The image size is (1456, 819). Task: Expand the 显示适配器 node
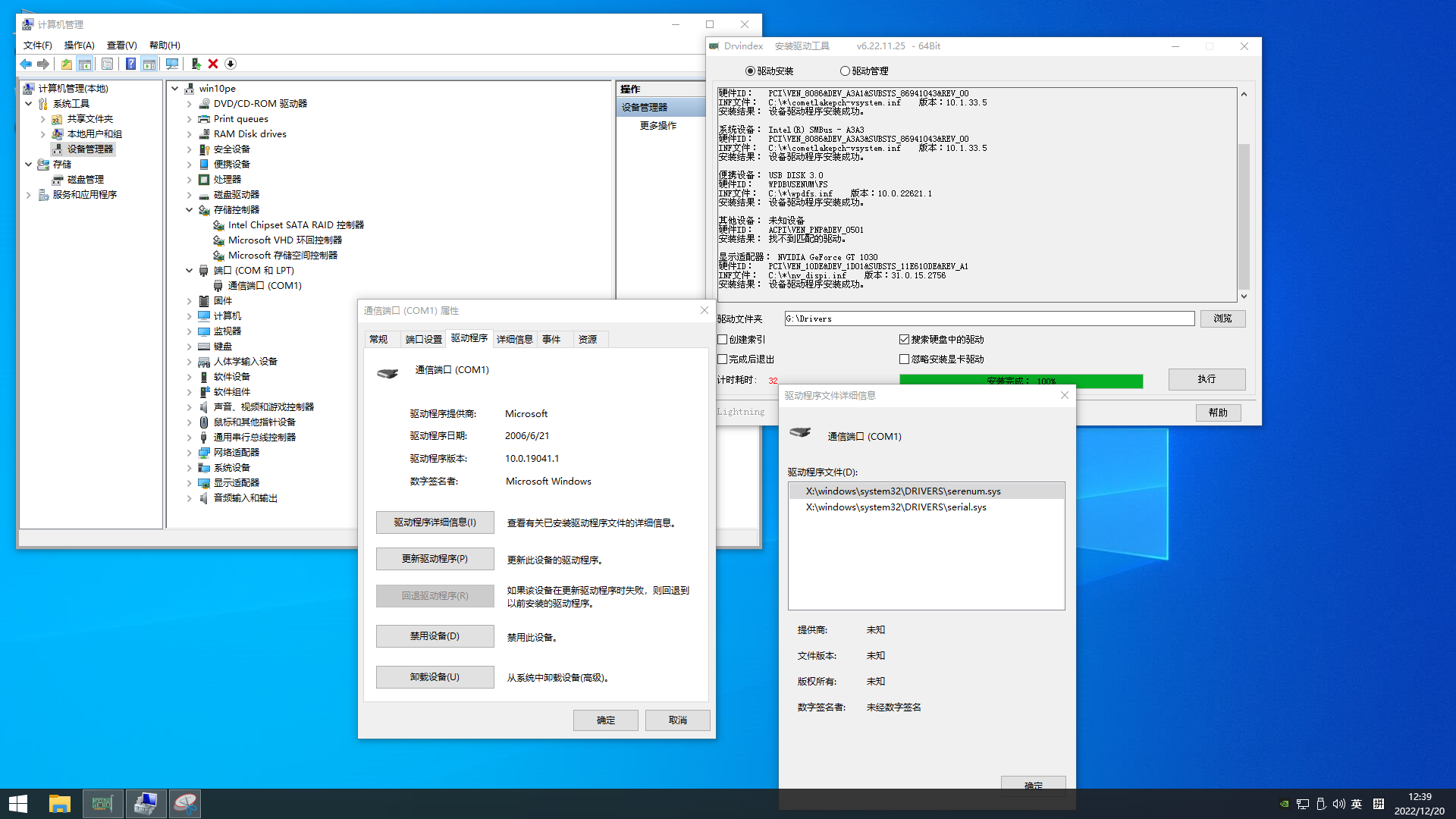click(190, 483)
